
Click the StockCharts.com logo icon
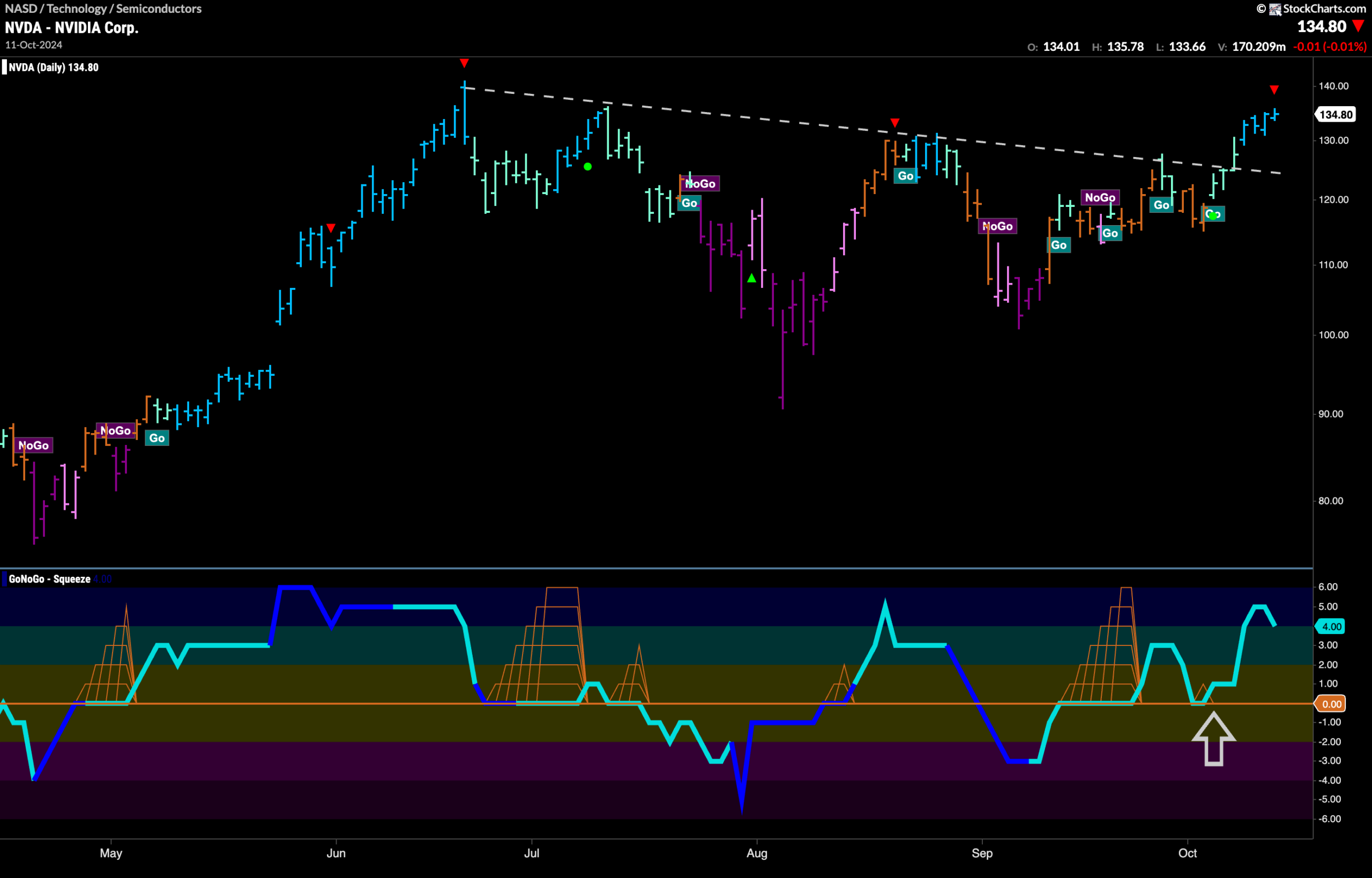click(1274, 9)
